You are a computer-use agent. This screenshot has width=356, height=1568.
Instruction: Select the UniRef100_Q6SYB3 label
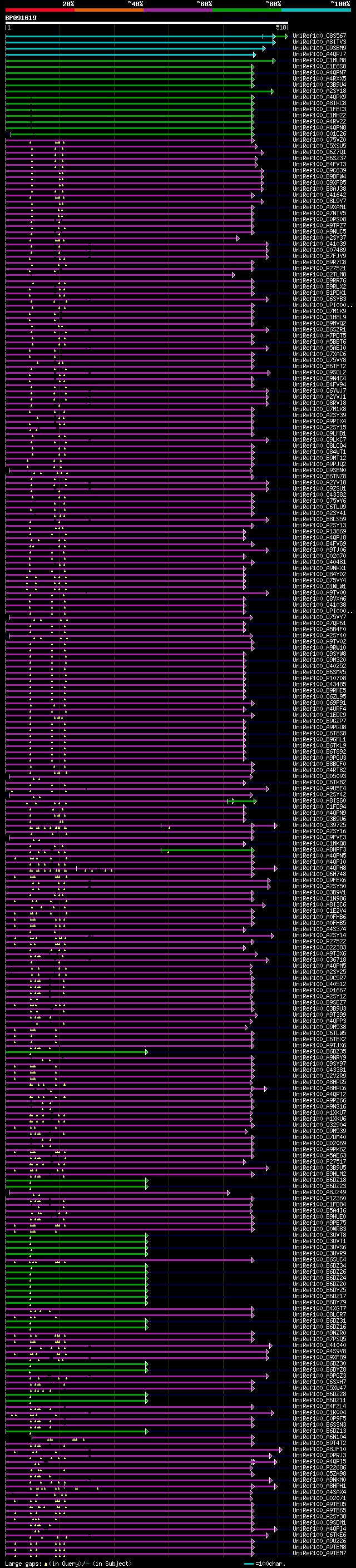click(319, 299)
